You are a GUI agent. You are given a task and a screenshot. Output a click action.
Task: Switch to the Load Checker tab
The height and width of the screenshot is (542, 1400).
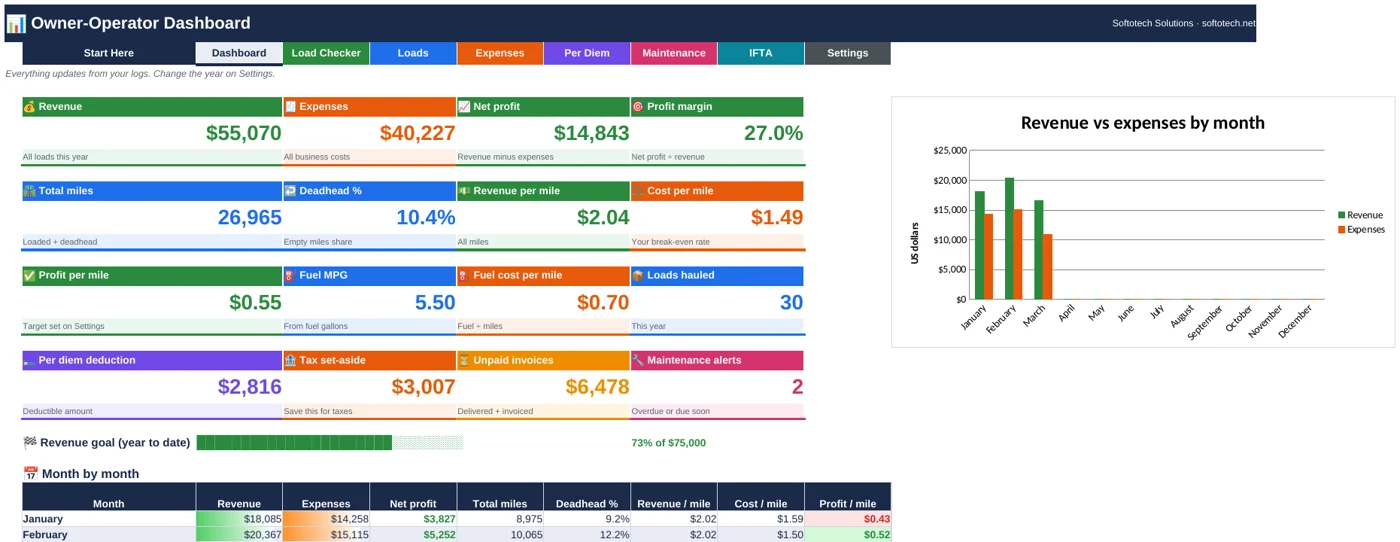pos(326,53)
